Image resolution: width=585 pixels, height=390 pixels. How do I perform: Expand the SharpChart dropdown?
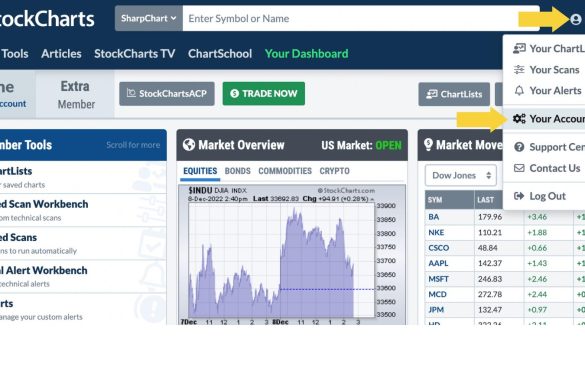148,18
